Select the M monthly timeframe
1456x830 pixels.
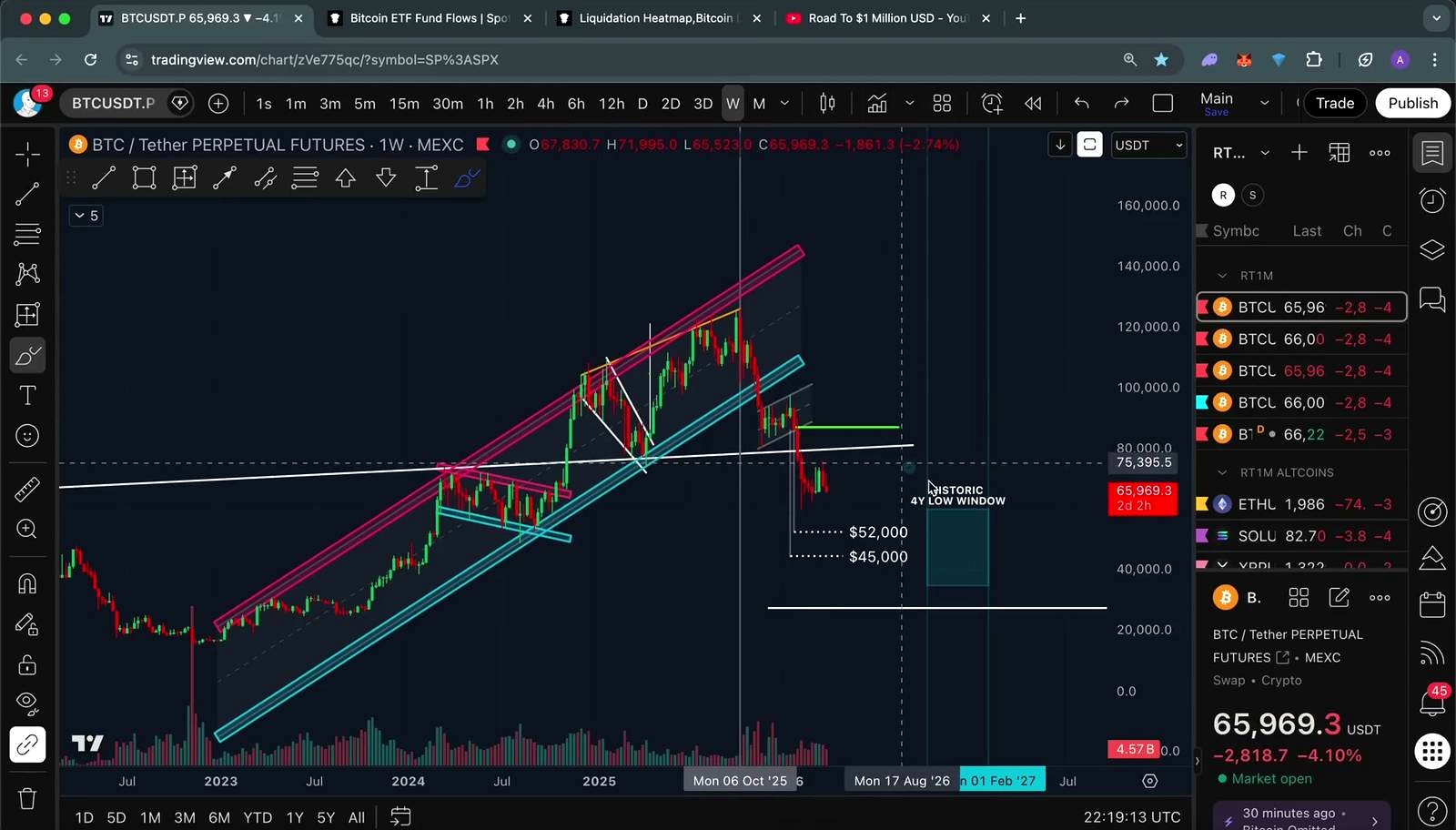tap(759, 104)
